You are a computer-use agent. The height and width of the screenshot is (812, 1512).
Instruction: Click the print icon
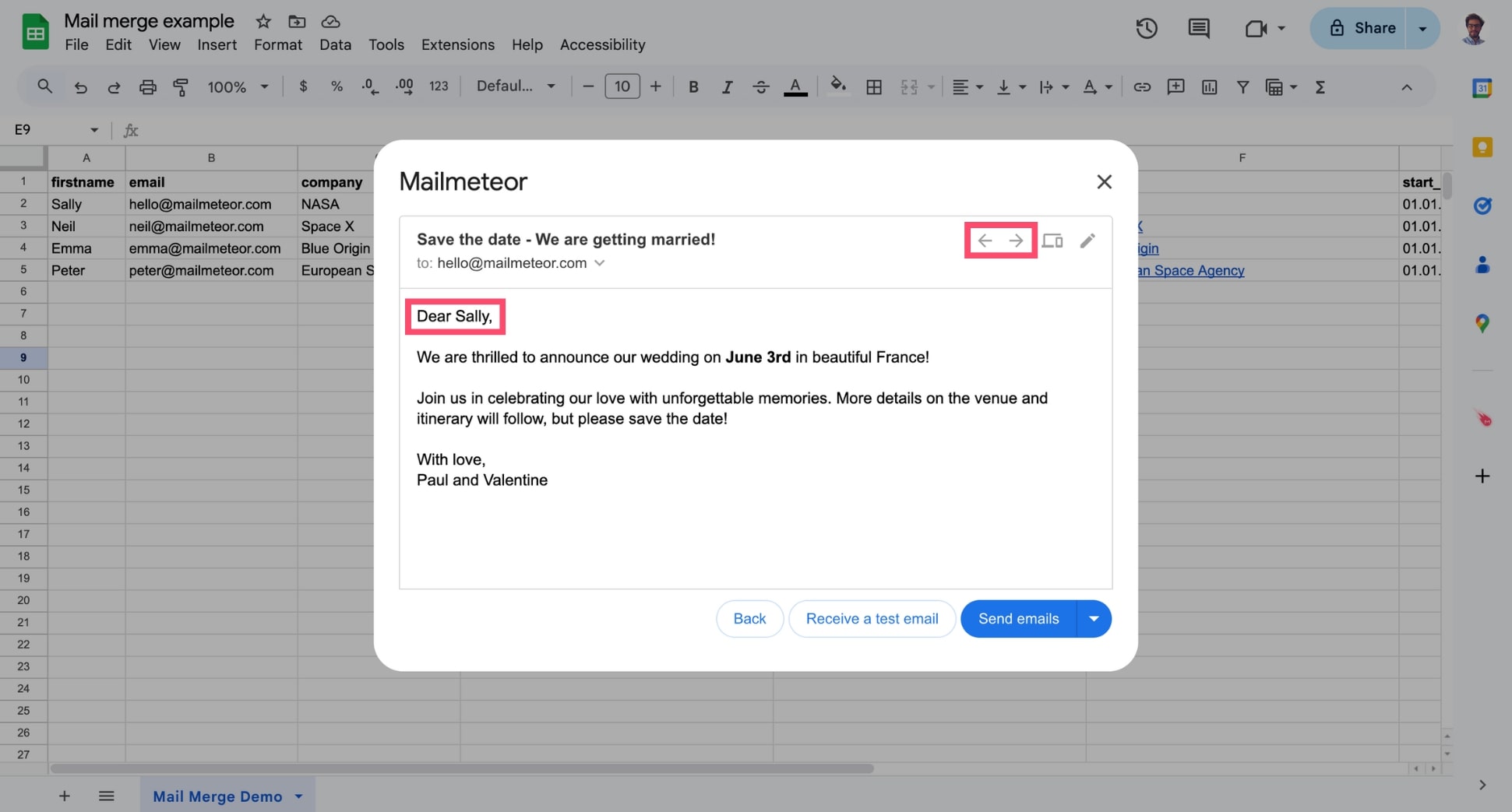click(x=148, y=86)
